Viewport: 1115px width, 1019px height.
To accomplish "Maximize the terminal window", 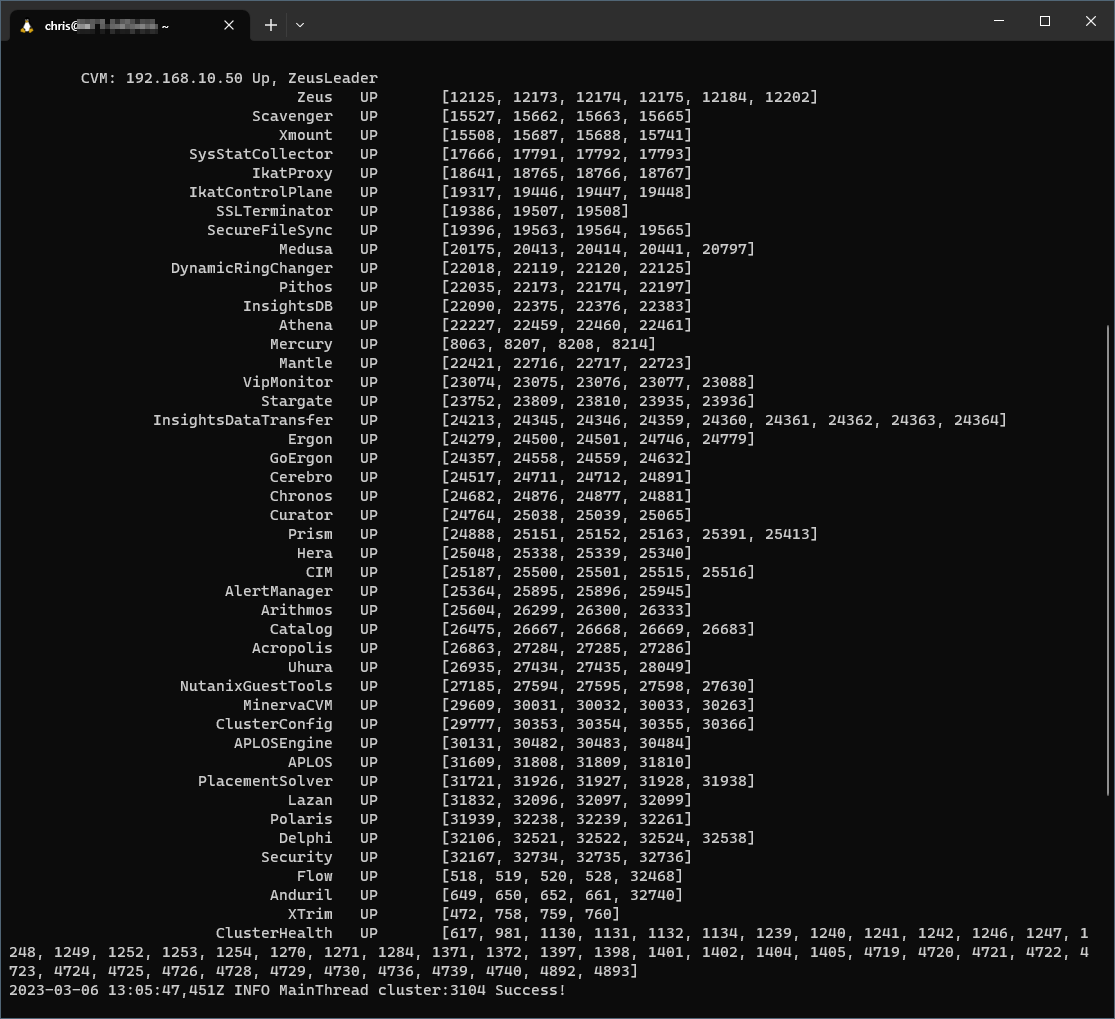I will click(1045, 21).
